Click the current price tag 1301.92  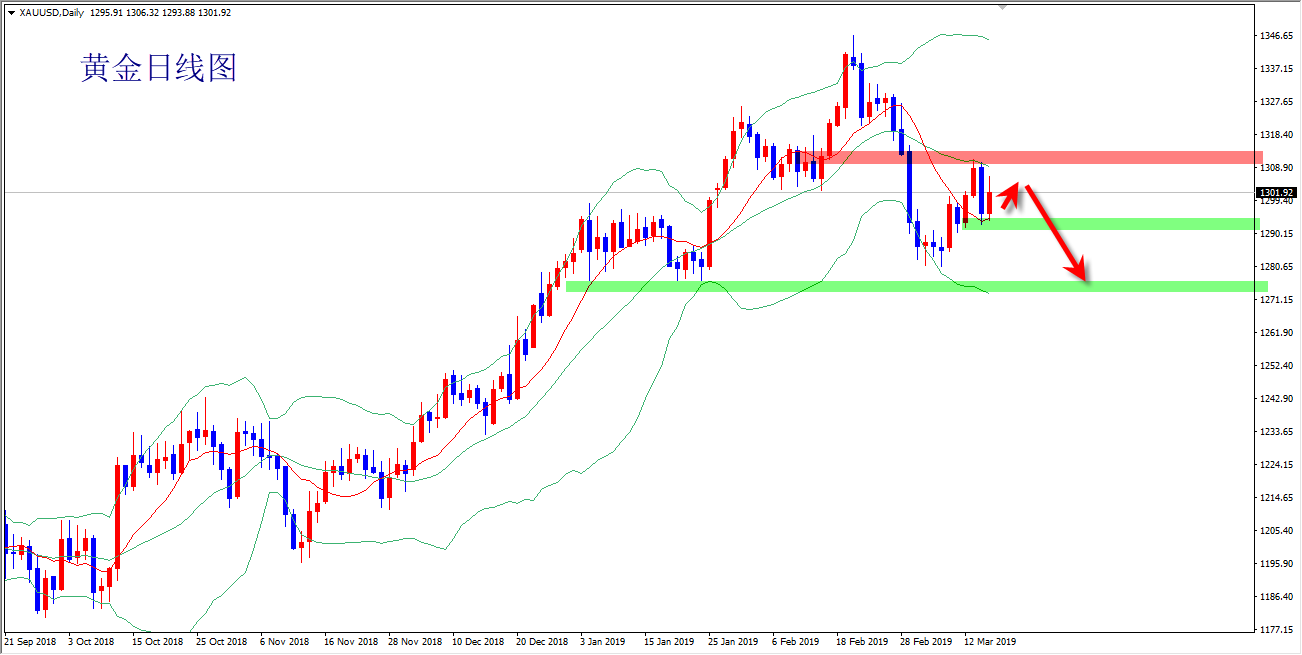click(x=1278, y=192)
